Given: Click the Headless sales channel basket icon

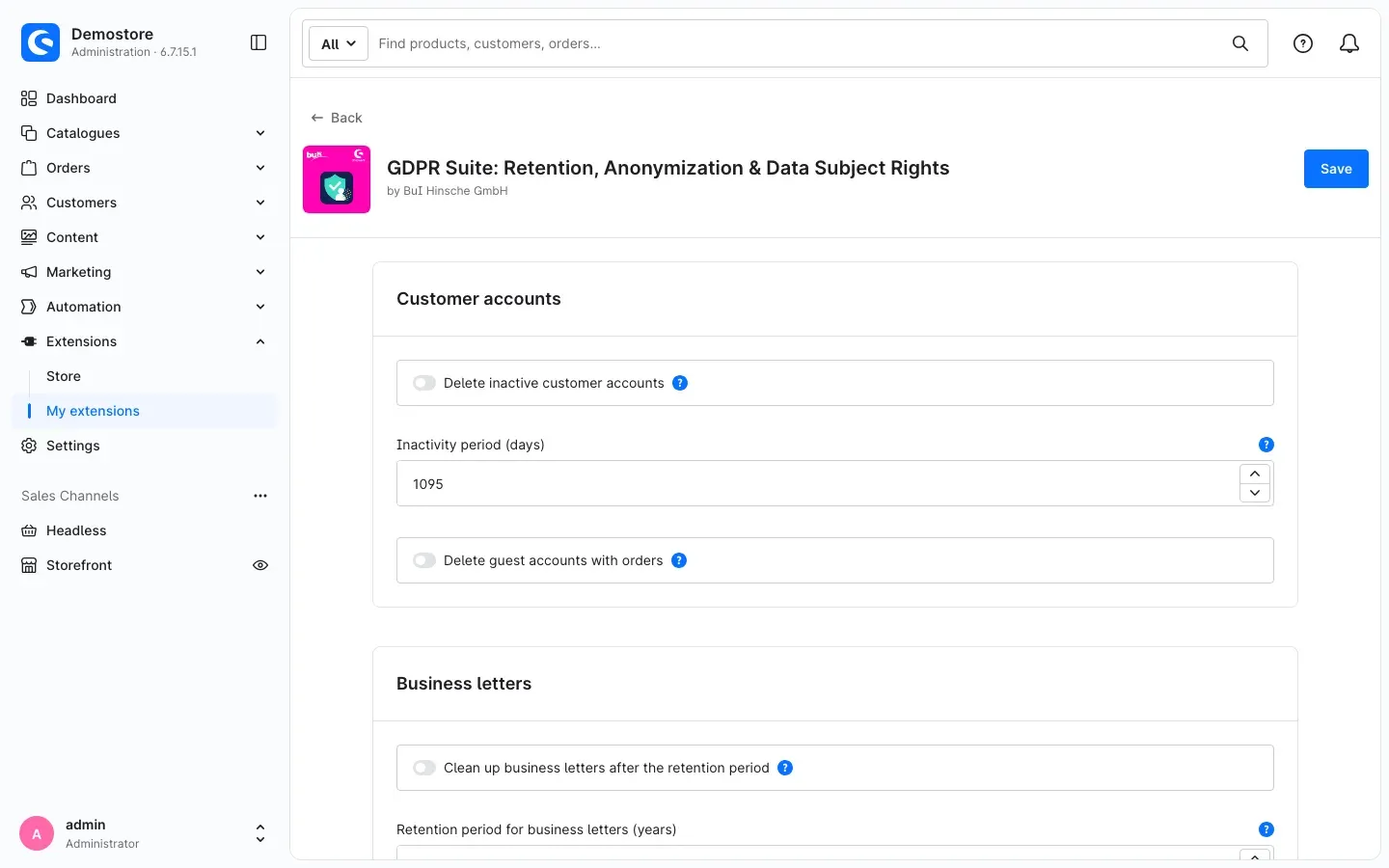Looking at the screenshot, I should 29,530.
